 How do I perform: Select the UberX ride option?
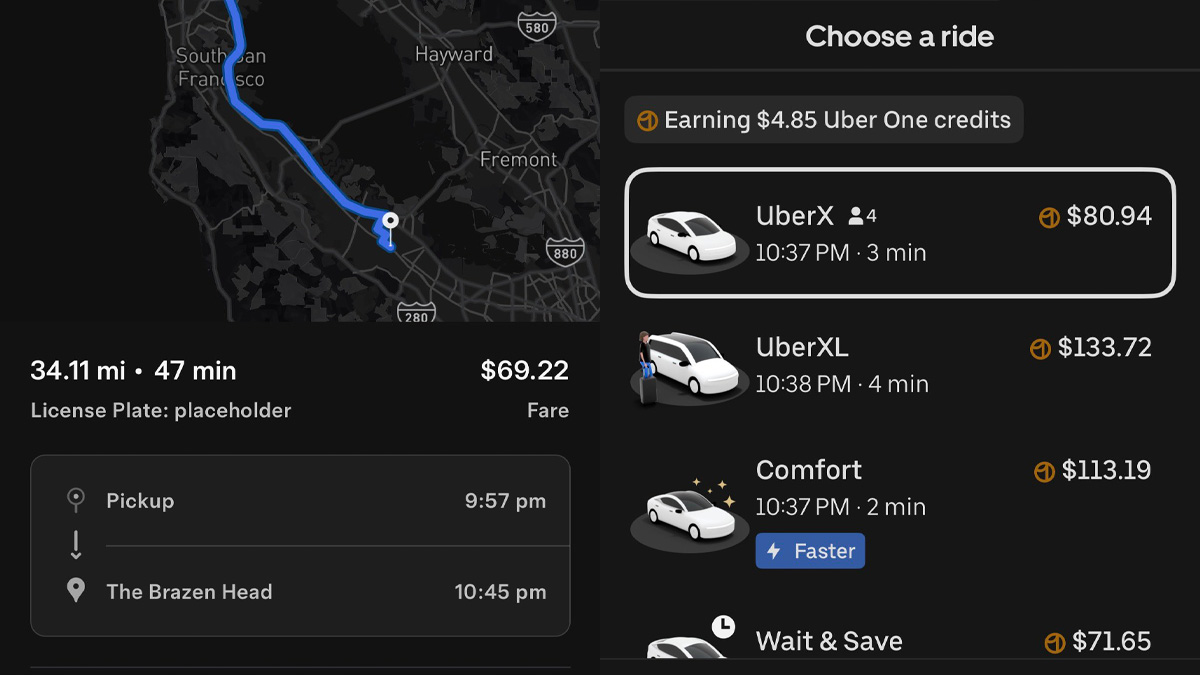[x=900, y=233]
